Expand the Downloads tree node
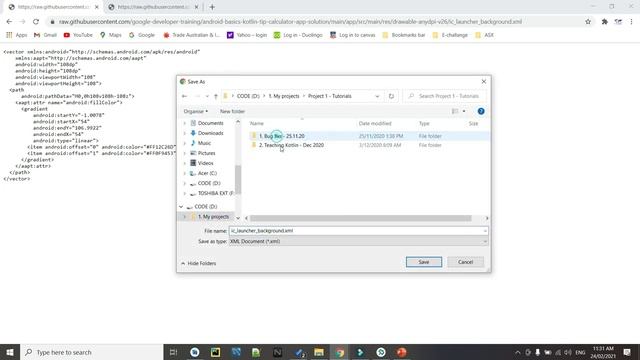Screen dimensions: 640x360 (x=184, y=133)
